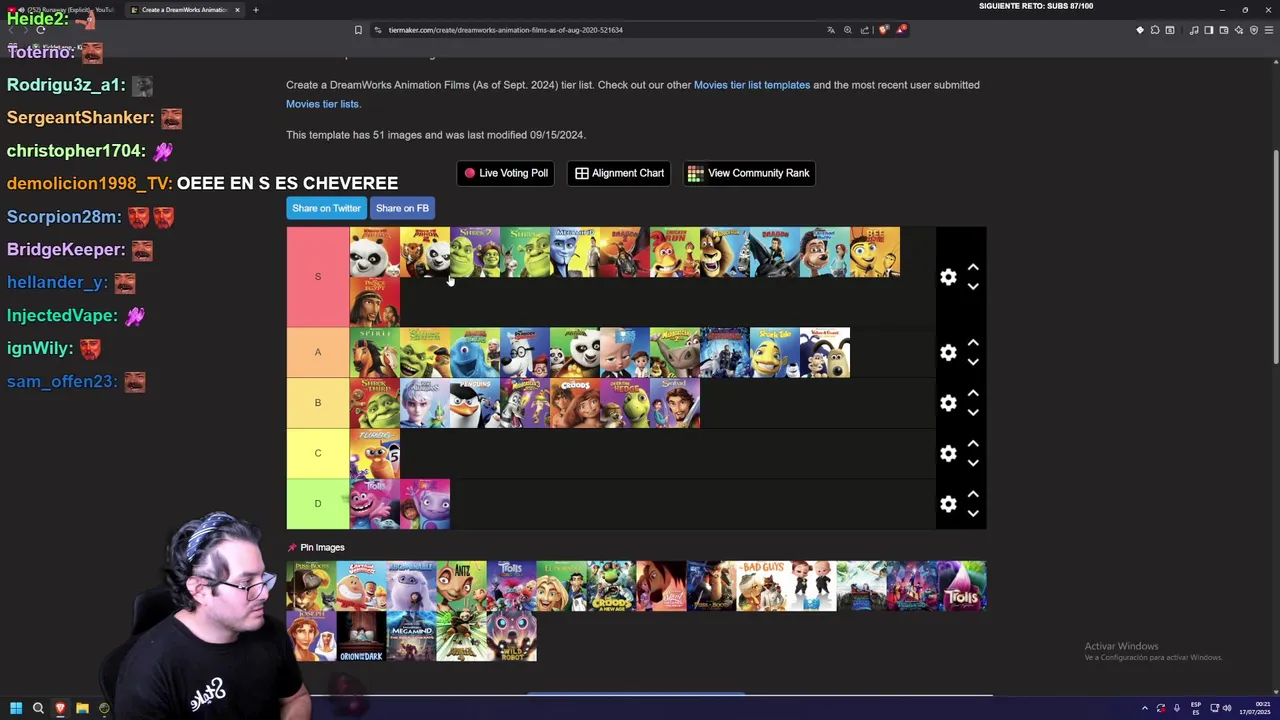1280x720 pixels.
Task: Click Prince of Egypt poster in S tier
Action: [x=375, y=302]
